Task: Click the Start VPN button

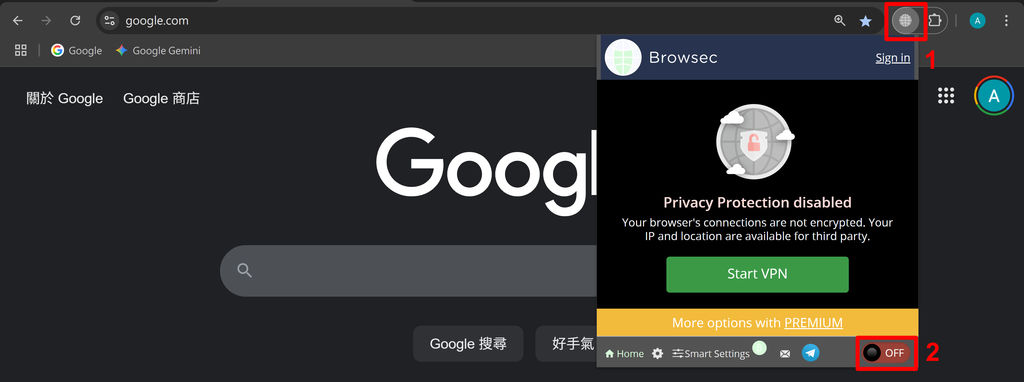Action: click(x=758, y=274)
